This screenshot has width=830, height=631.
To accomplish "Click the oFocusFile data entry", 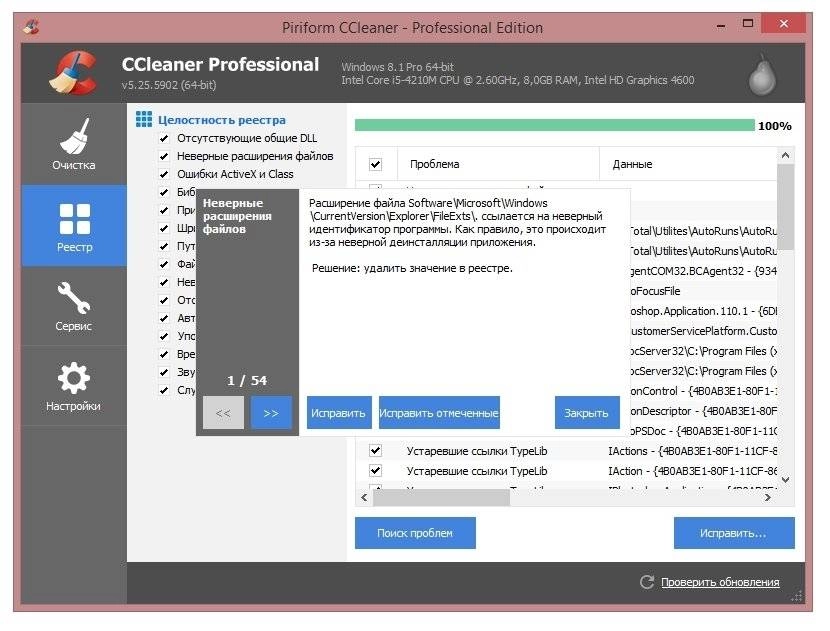I will point(655,291).
